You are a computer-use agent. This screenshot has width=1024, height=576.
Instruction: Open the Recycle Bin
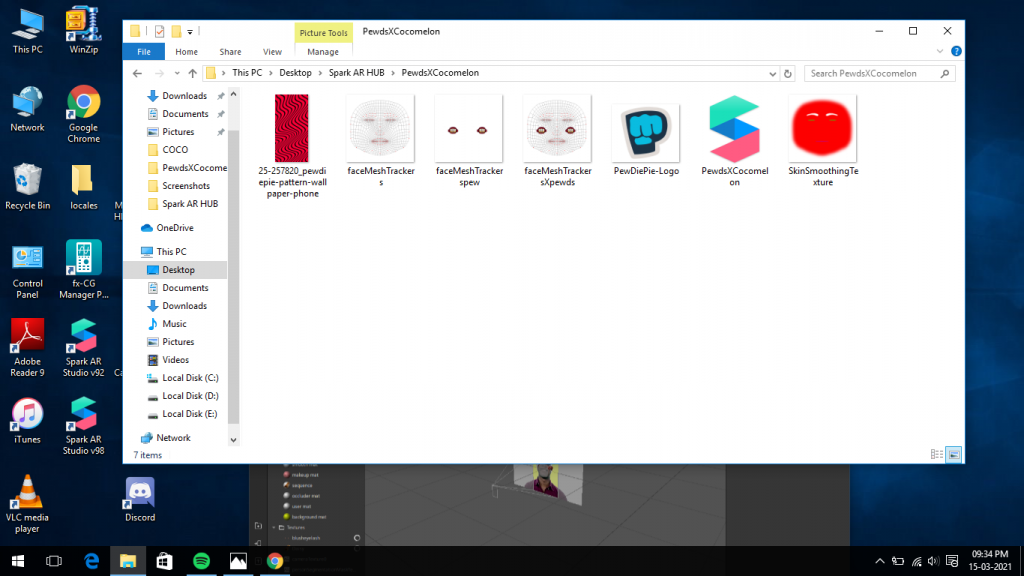[27, 187]
